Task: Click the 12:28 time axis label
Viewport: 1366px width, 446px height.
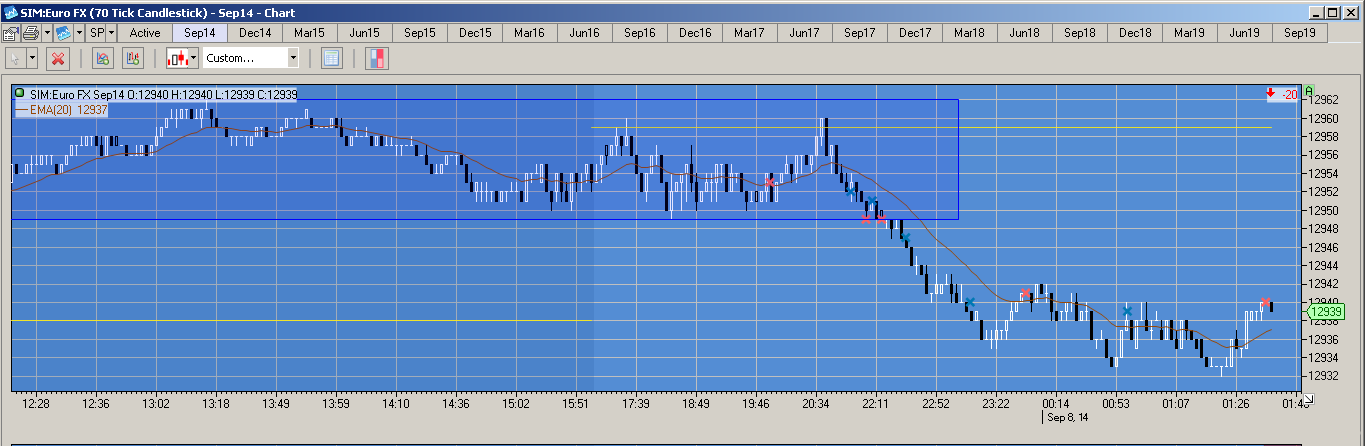Action: (36, 404)
